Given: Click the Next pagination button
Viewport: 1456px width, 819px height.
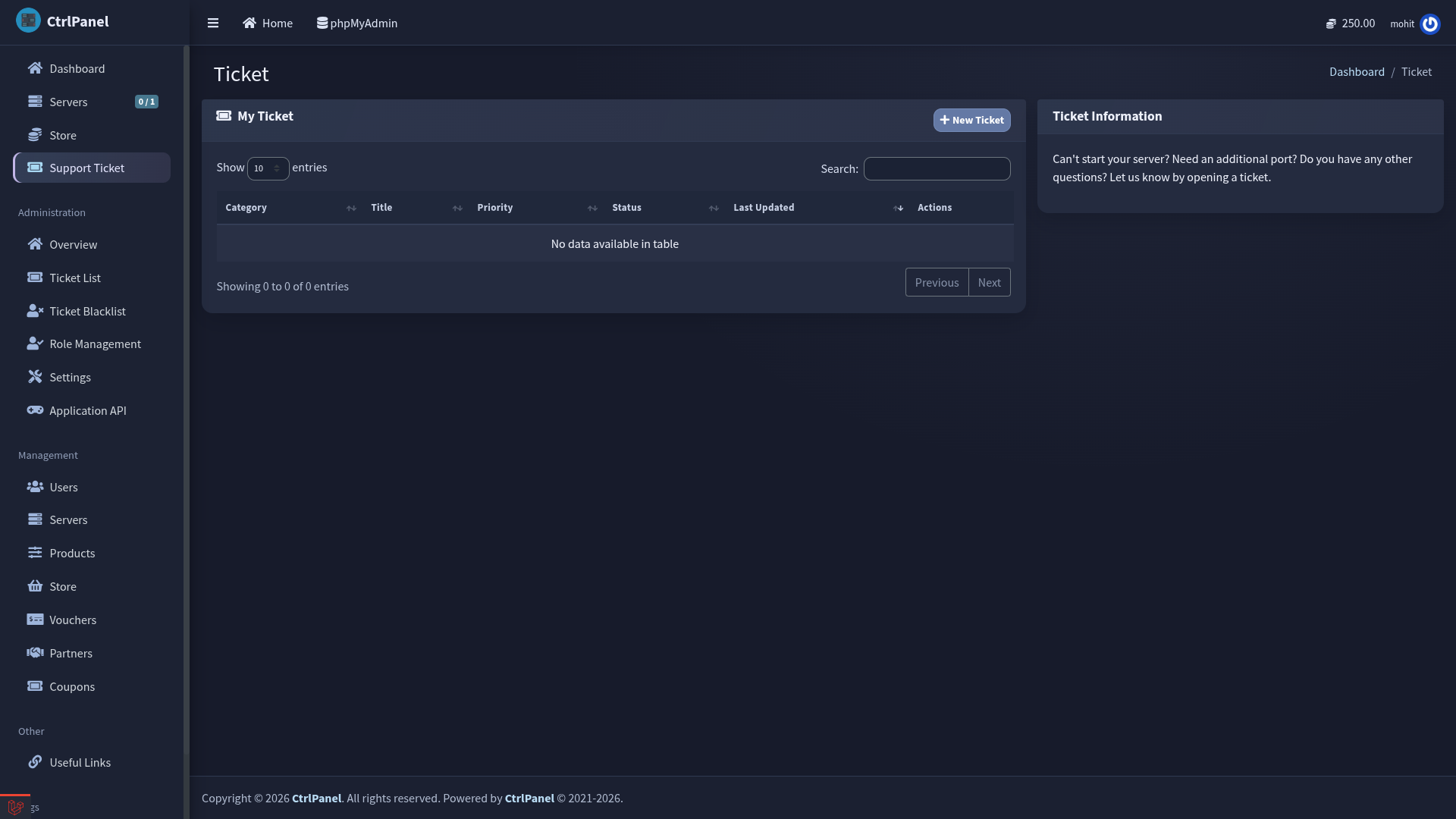Looking at the screenshot, I should coord(989,282).
